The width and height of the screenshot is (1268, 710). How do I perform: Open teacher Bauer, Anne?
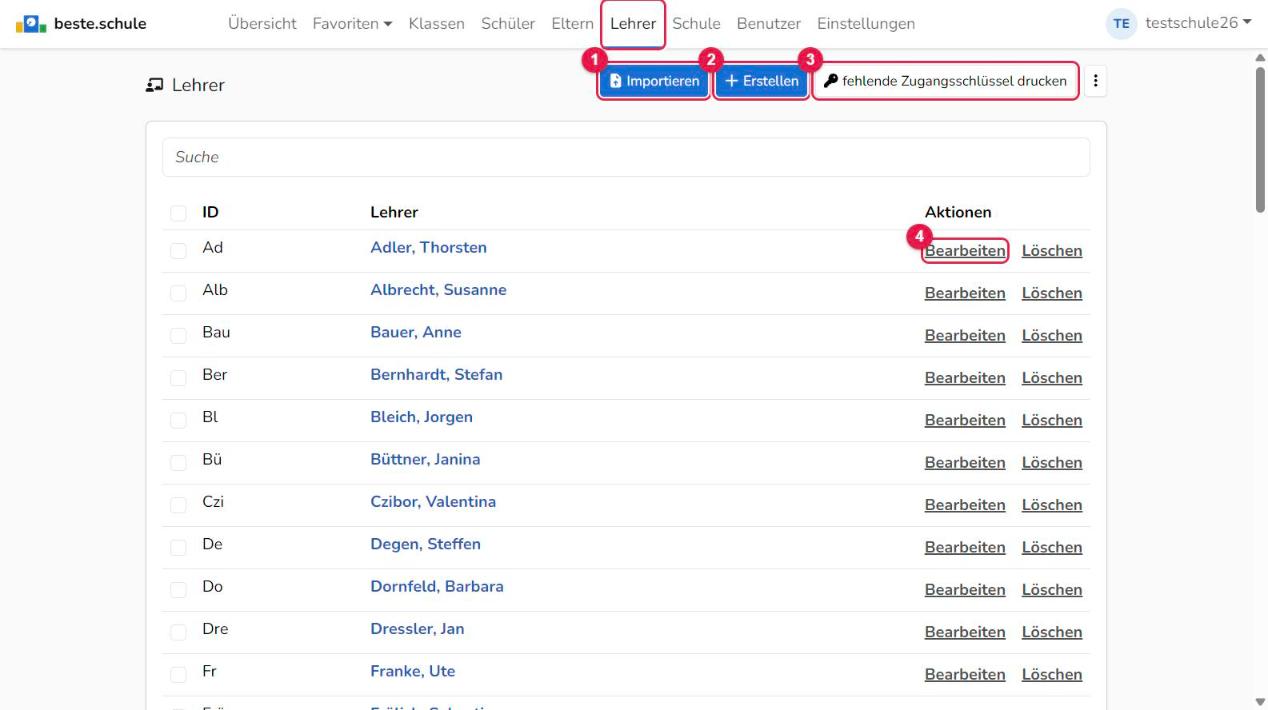[416, 332]
